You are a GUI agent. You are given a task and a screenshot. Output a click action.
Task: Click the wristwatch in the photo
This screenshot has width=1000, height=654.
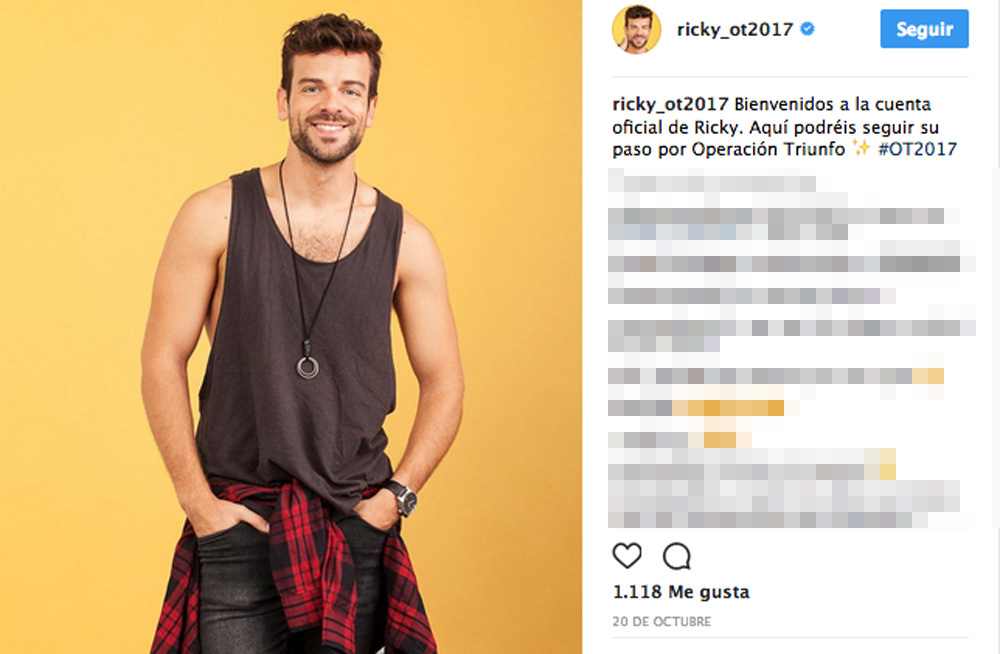405,498
